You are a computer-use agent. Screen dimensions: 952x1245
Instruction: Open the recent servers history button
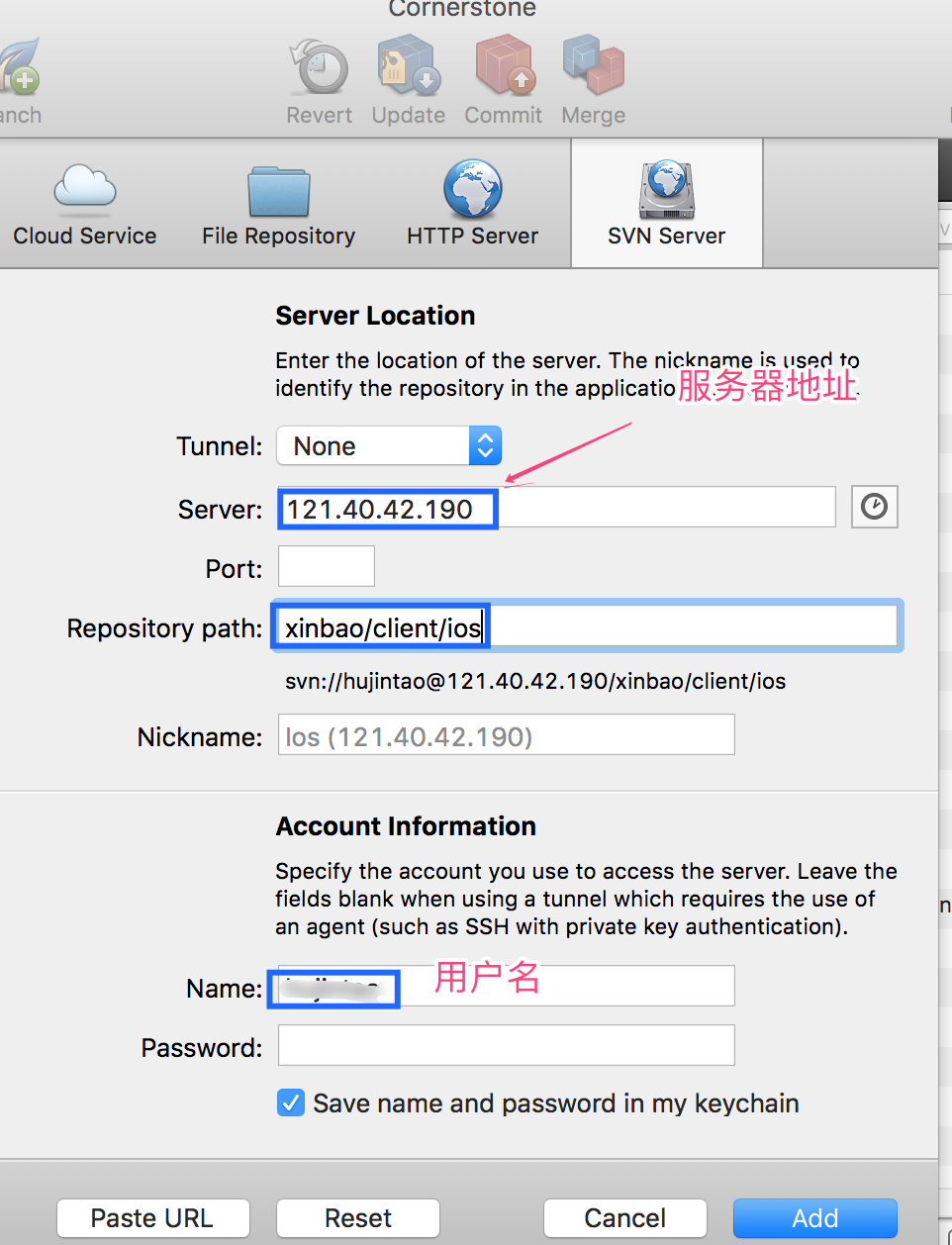875,507
